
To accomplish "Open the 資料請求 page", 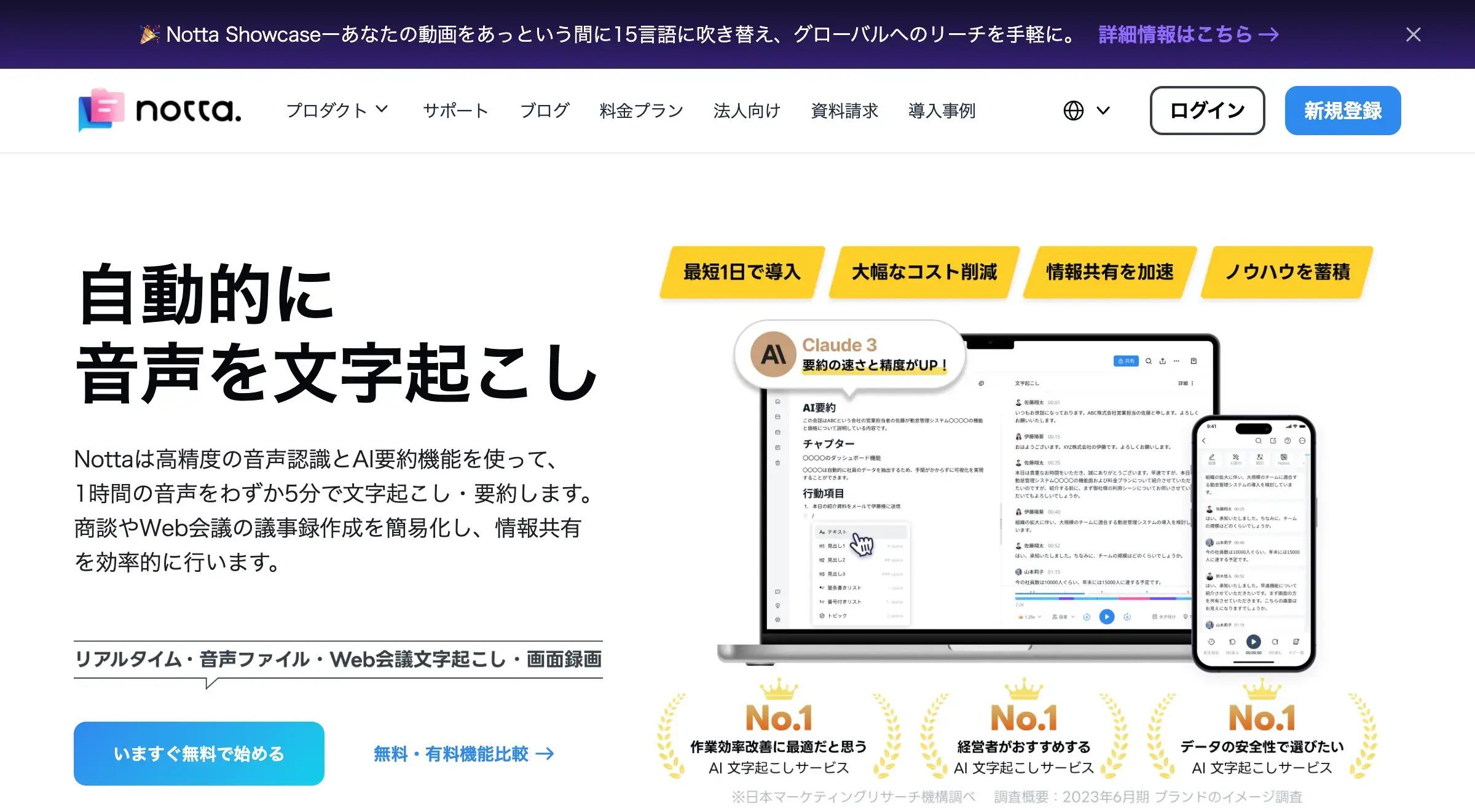I will coord(844,111).
